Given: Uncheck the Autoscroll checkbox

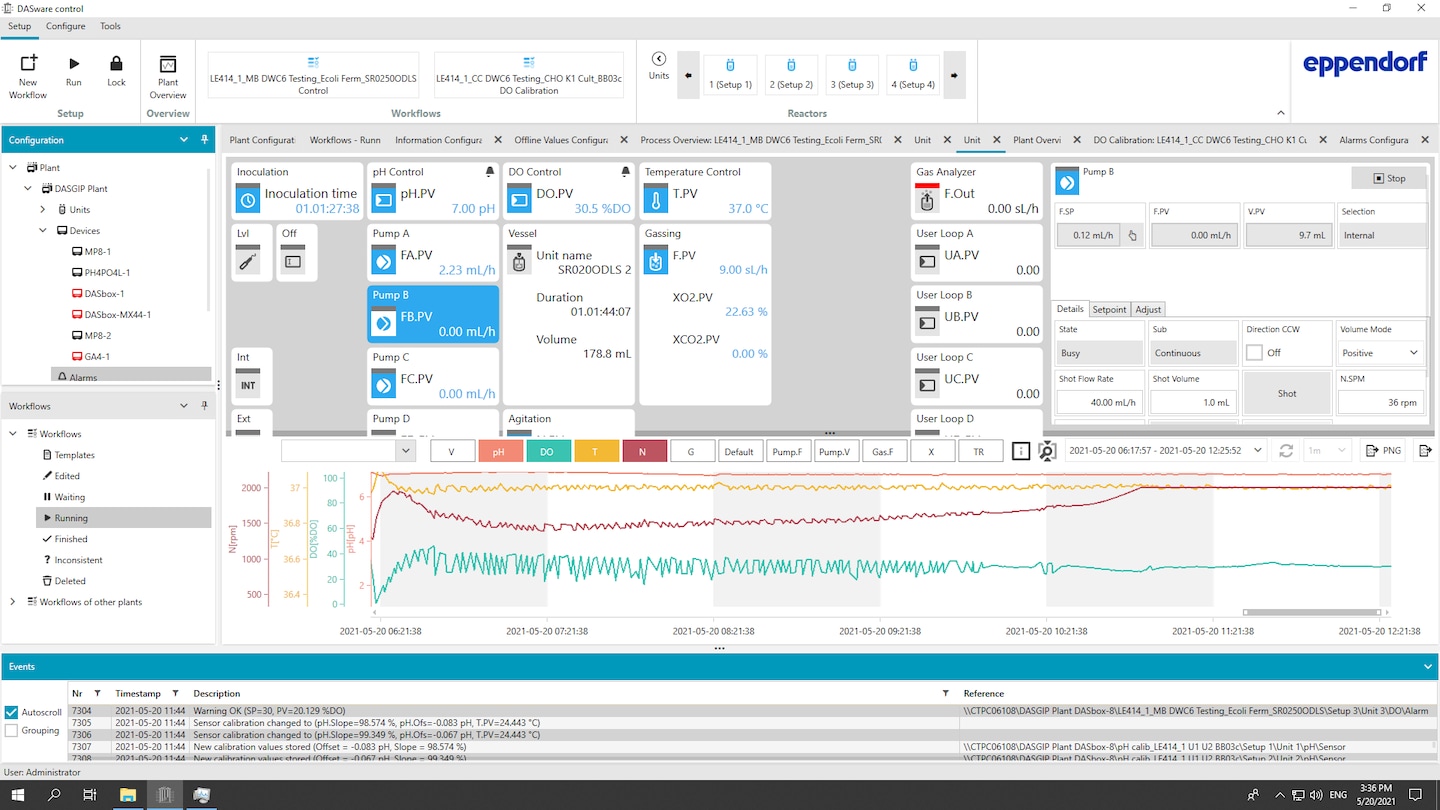Looking at the screenshot, I should [x=12, y=712].
